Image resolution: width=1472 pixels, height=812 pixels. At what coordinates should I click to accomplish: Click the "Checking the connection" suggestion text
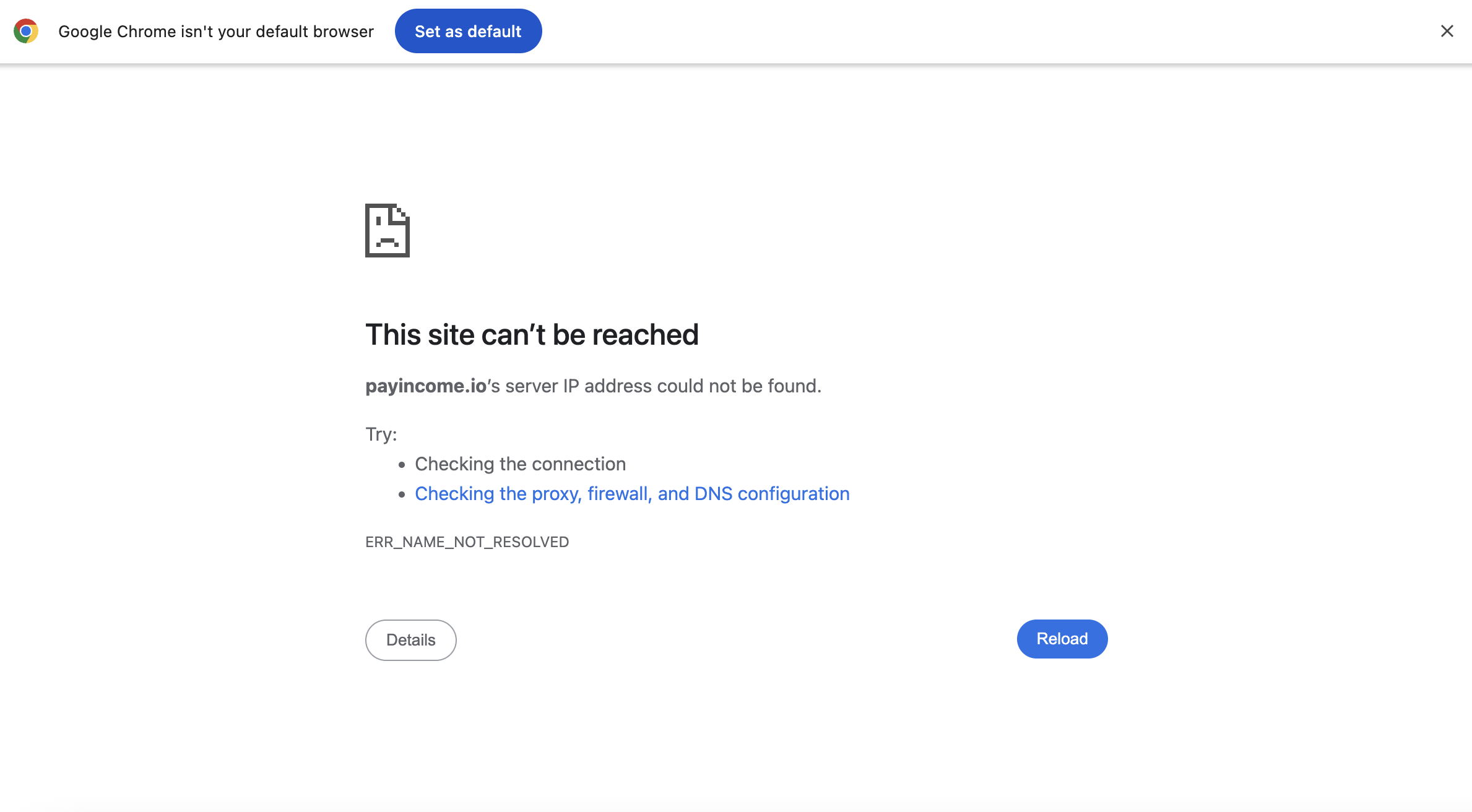coord(520,464)
